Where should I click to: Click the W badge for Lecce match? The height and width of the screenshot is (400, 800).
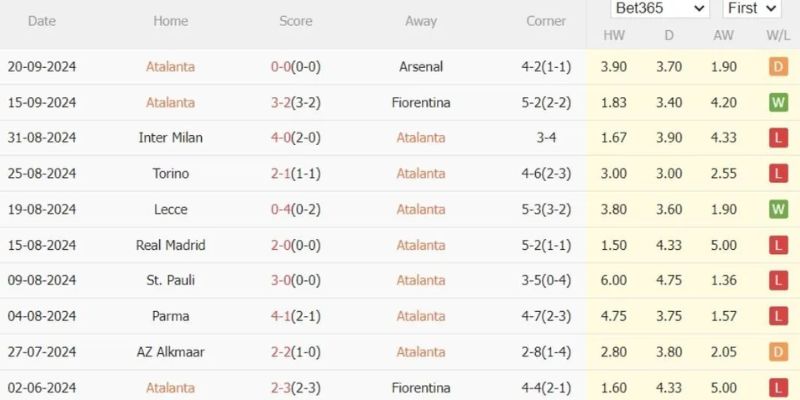(x=778, y=210)
